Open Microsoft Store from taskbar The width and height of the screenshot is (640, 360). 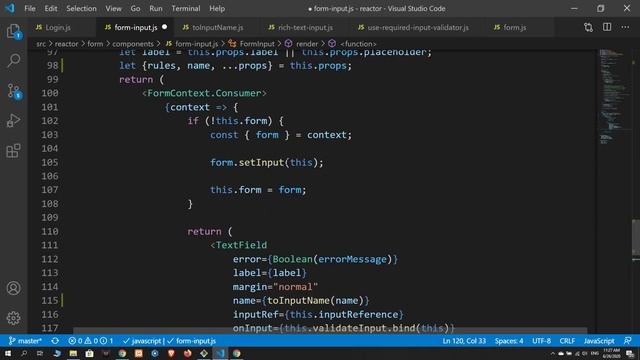coord(89,353)
